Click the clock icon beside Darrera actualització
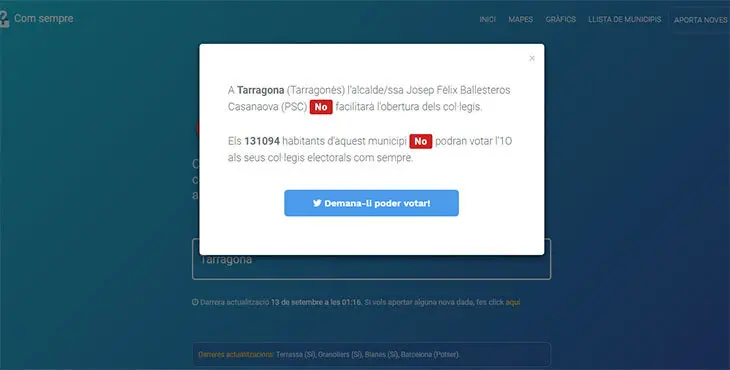This screenshot has height=370, width=730. click(x=195, y=302)
